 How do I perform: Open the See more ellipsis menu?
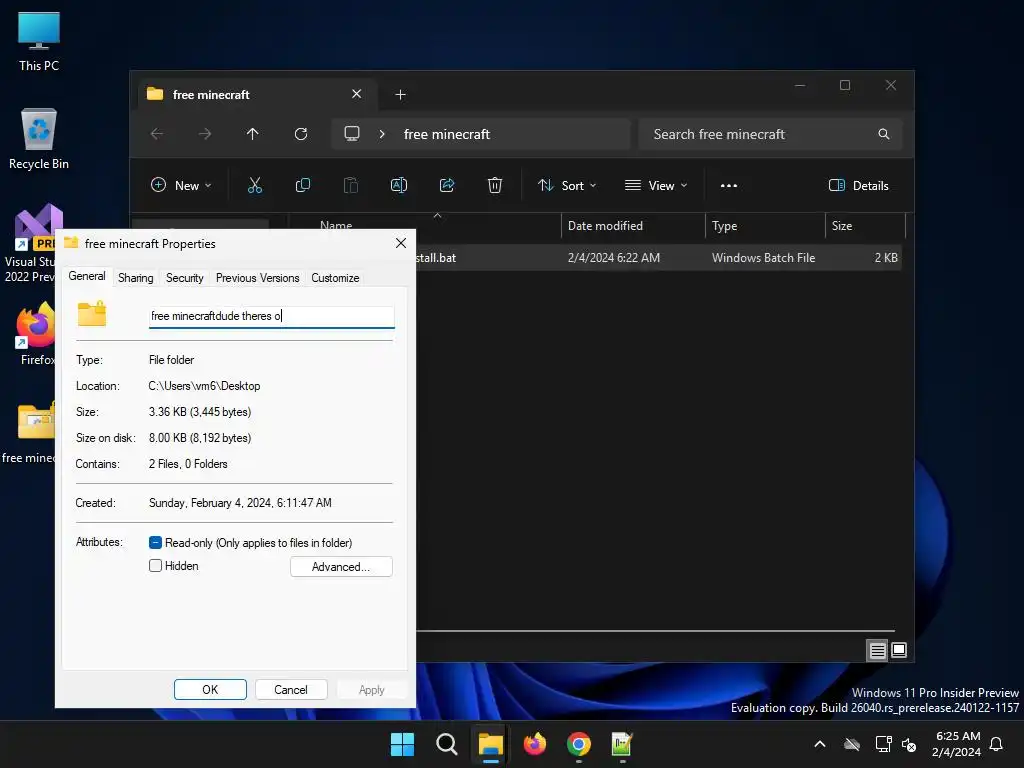point(729,185)
